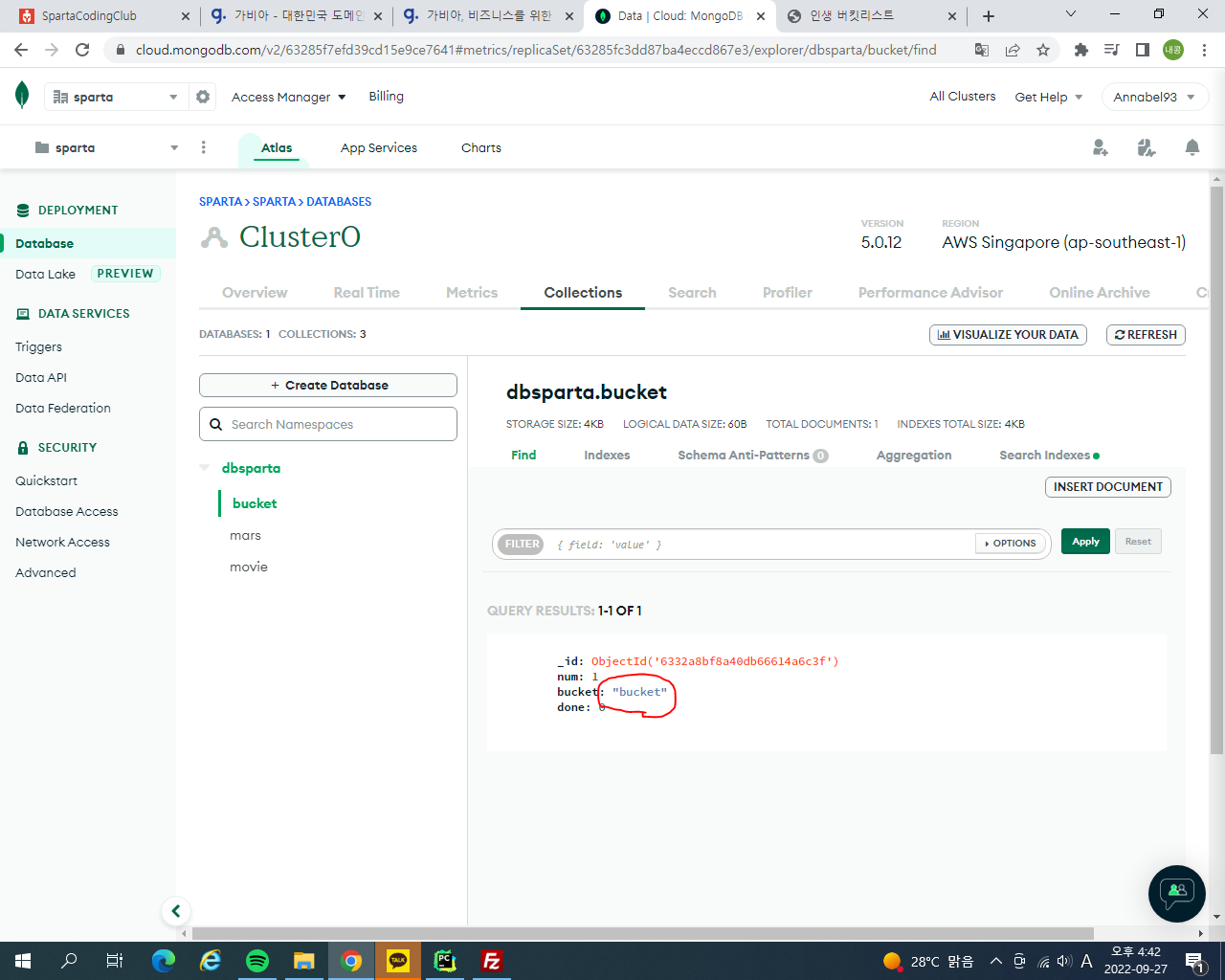Screen dimensions: 1225x980
Task: Click the horizontal page scrollbar
Action: 643,933
